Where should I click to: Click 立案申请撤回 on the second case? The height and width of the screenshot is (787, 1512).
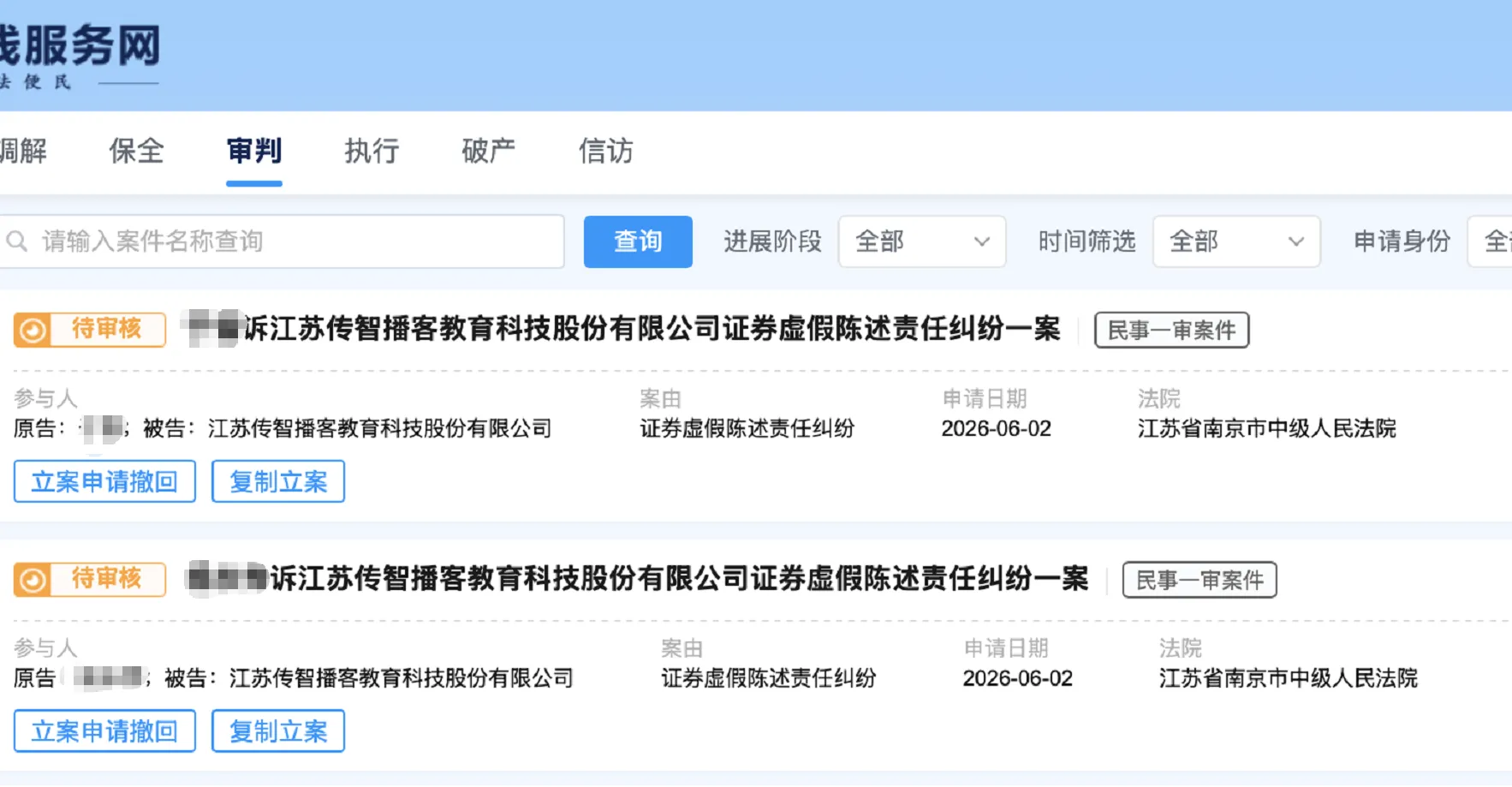pyautogui.click(x=104, y=731)
